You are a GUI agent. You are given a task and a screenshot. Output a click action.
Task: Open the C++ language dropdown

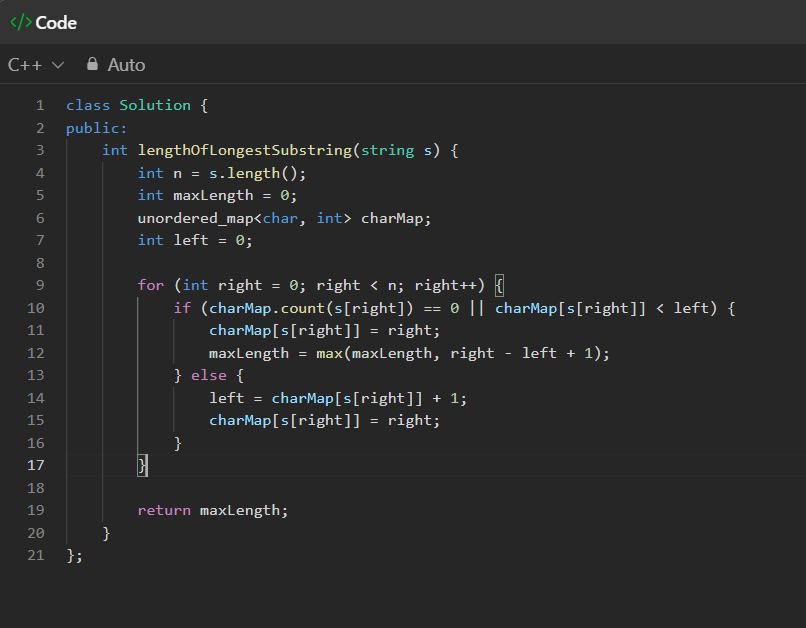36,65
